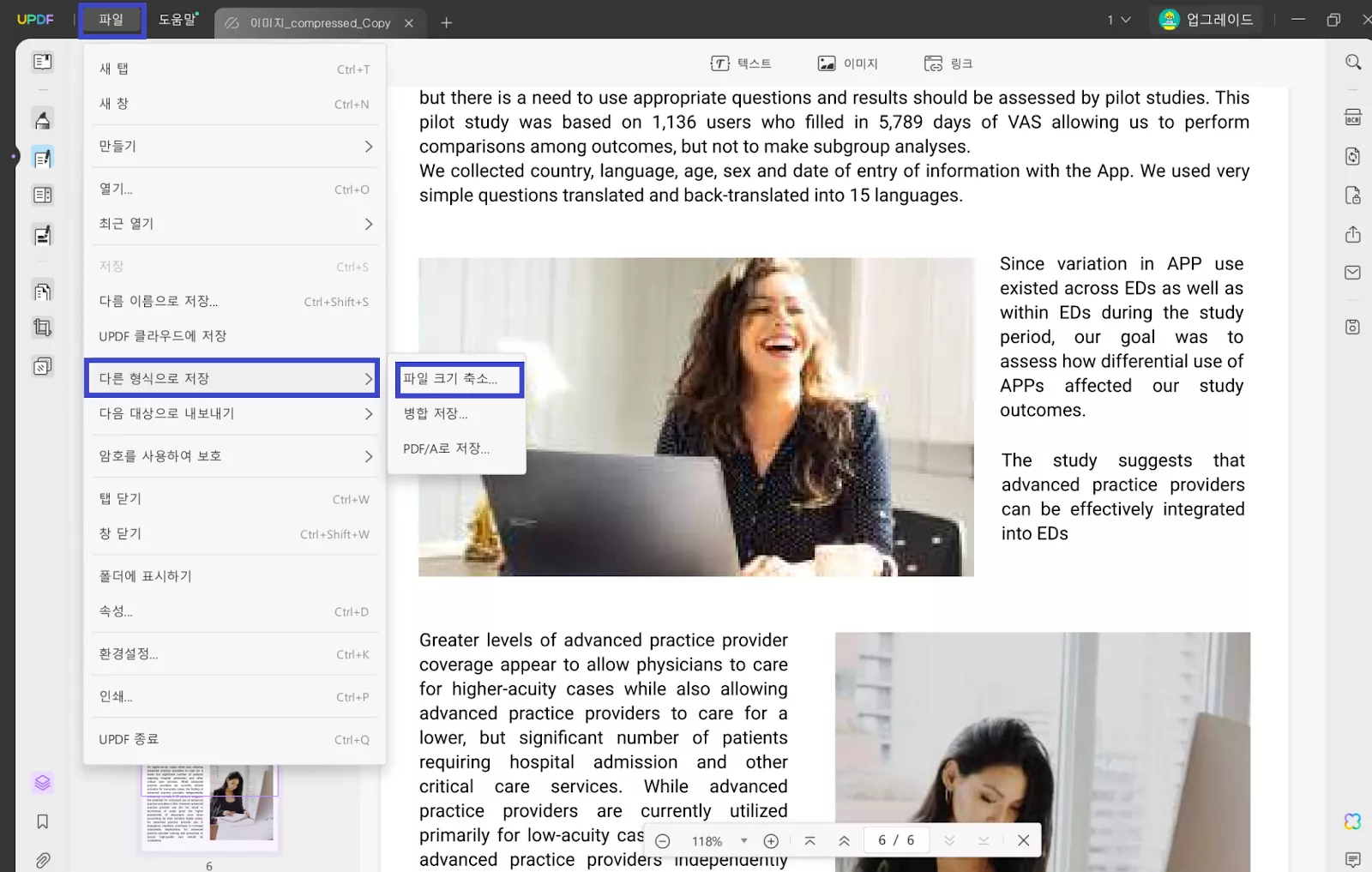Expand the 다른 형식으로 저장 submenu

click(232, 378)
